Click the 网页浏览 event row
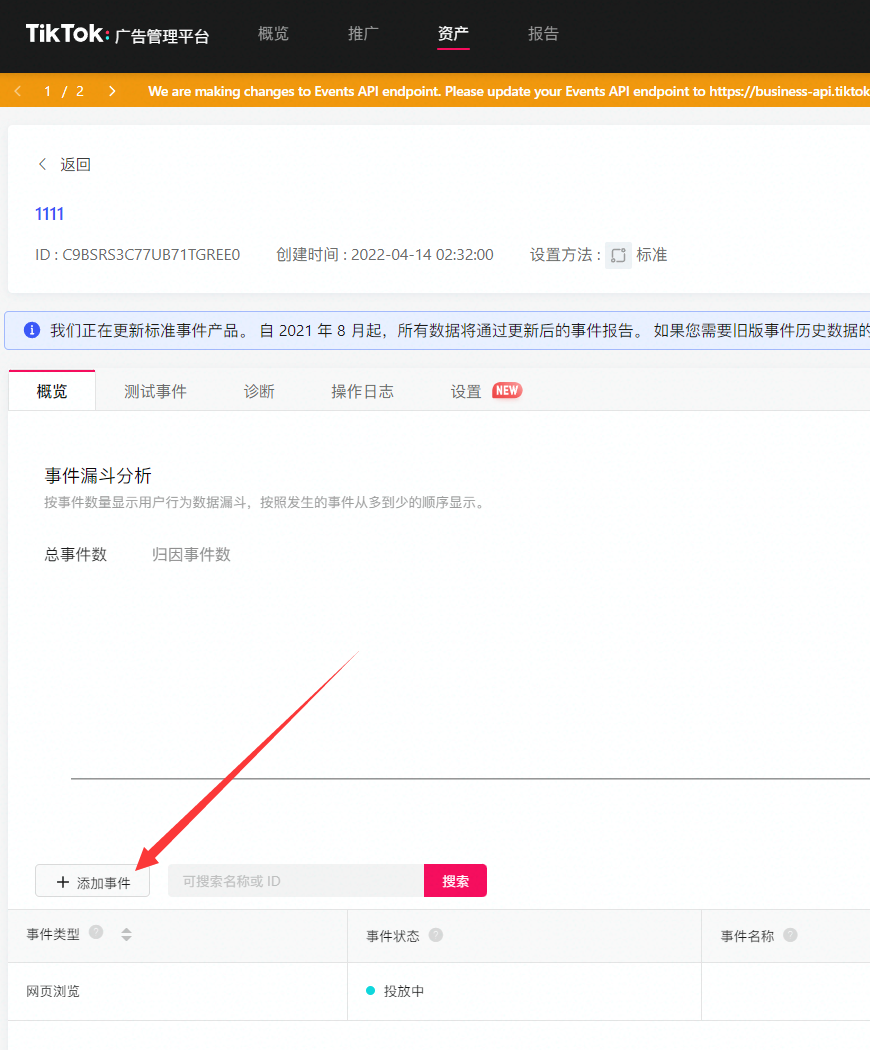The height and width of the screenshot is (1050, 870). [x=439, y=991]
